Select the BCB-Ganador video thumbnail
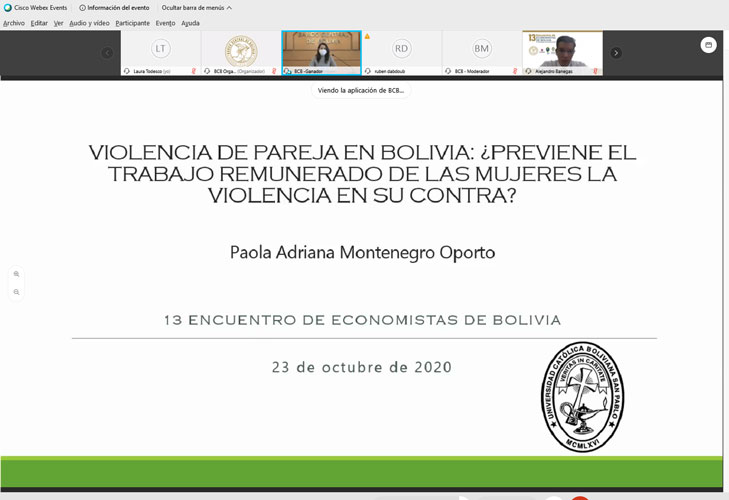Screen dimensions: 729x500 [321, 50]
